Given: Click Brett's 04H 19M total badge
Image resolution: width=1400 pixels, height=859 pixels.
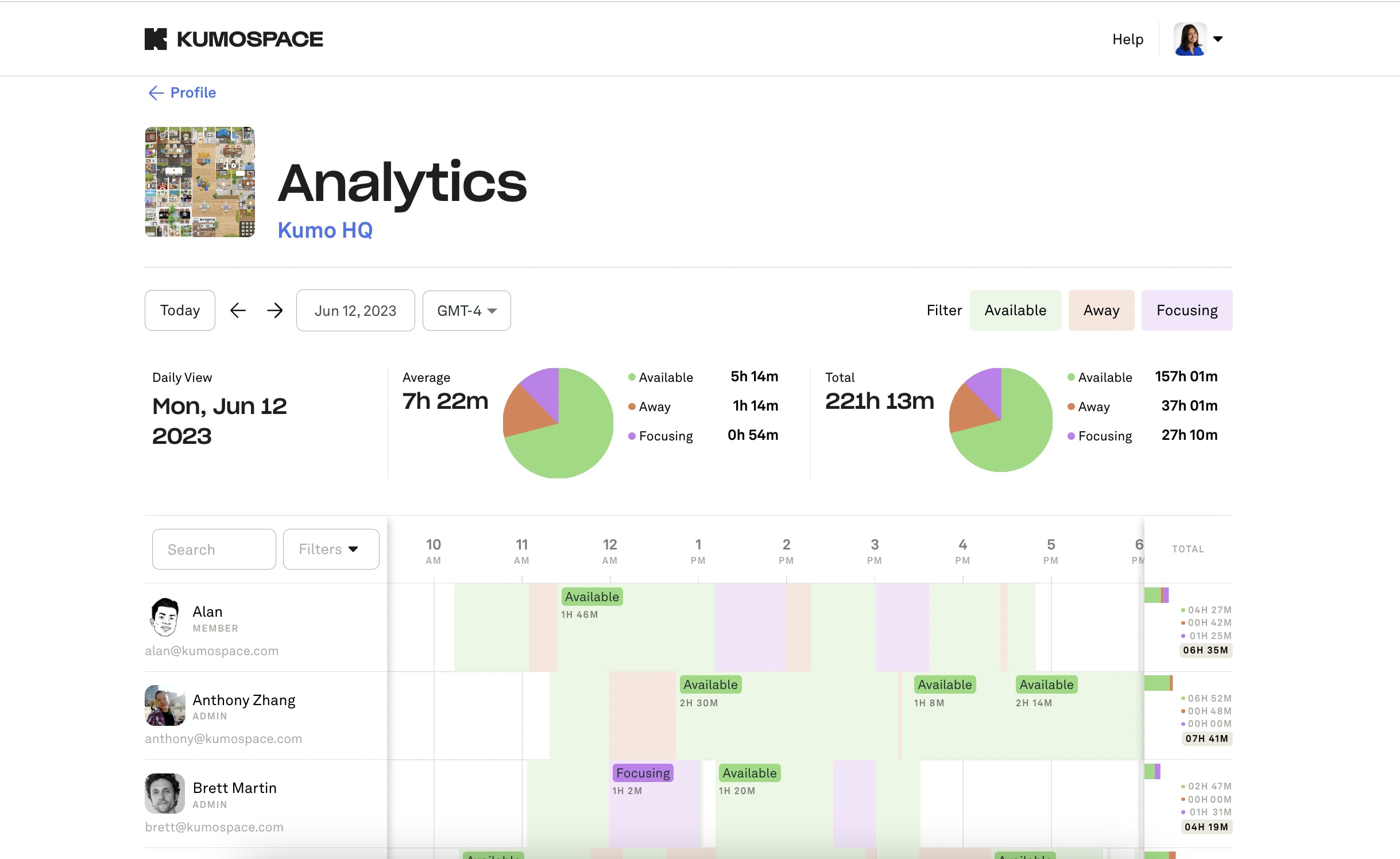Looking at the screenshot, I should 1206,827.
